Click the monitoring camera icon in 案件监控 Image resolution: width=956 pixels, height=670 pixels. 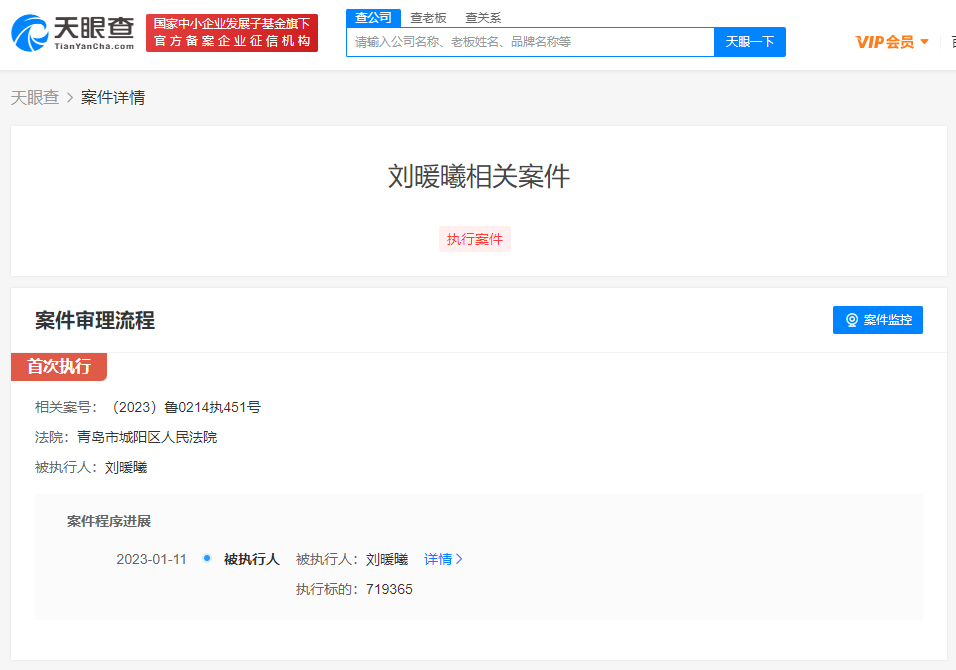point(852,320)
